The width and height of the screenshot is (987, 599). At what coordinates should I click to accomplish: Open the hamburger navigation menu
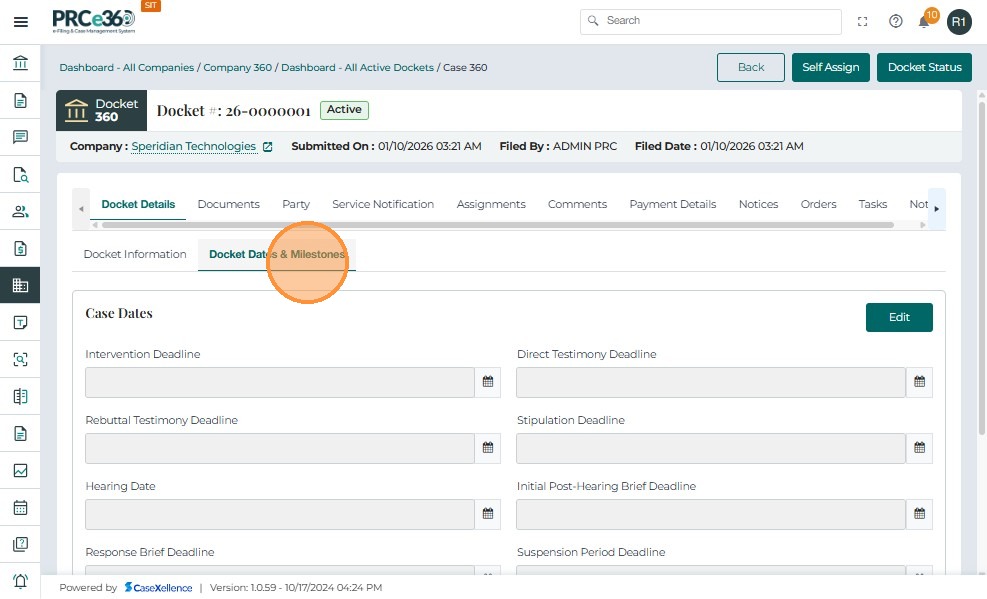pos(20,21)
